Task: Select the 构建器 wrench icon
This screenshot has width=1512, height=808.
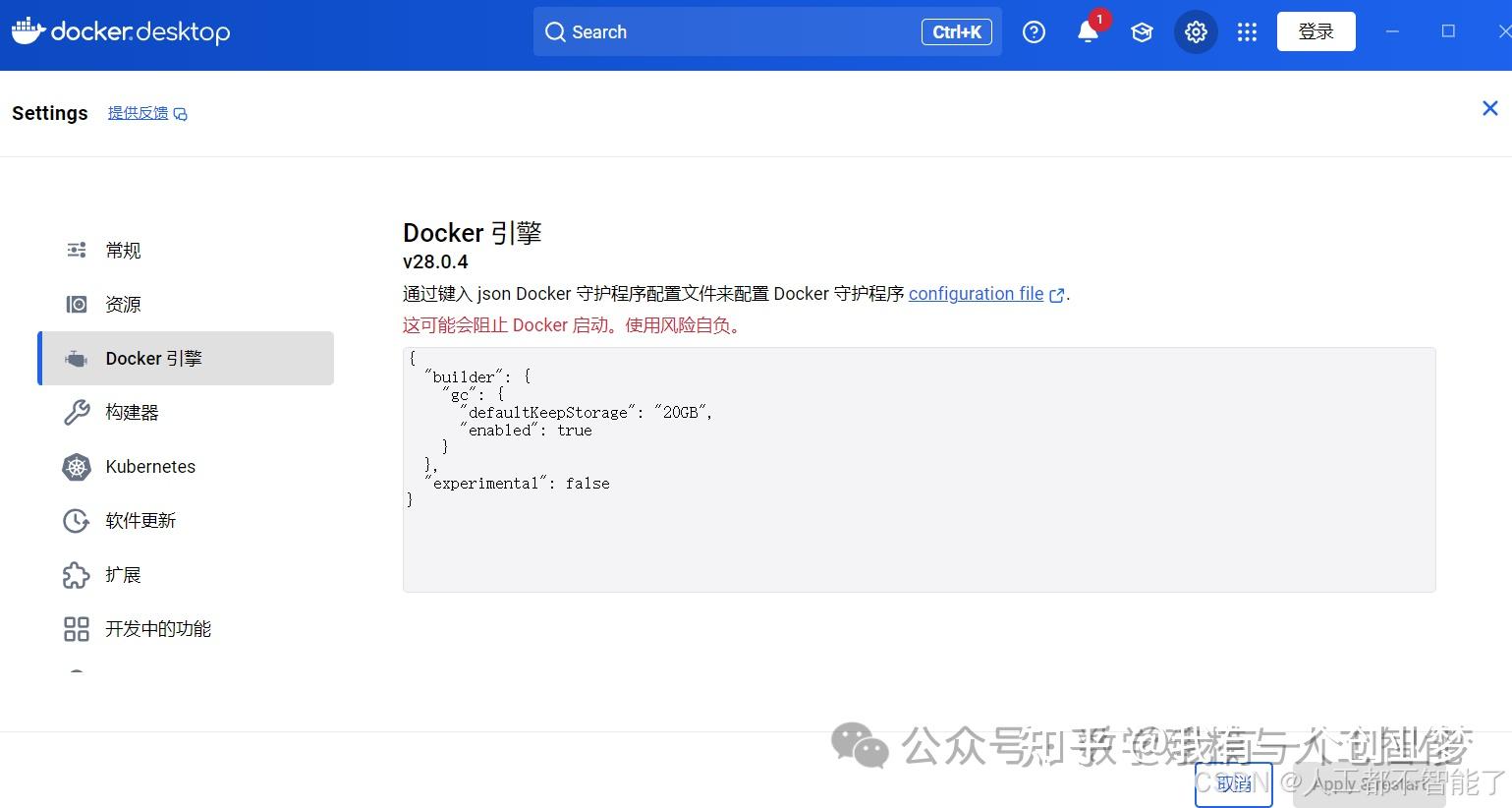Action: tap(77, 412)
